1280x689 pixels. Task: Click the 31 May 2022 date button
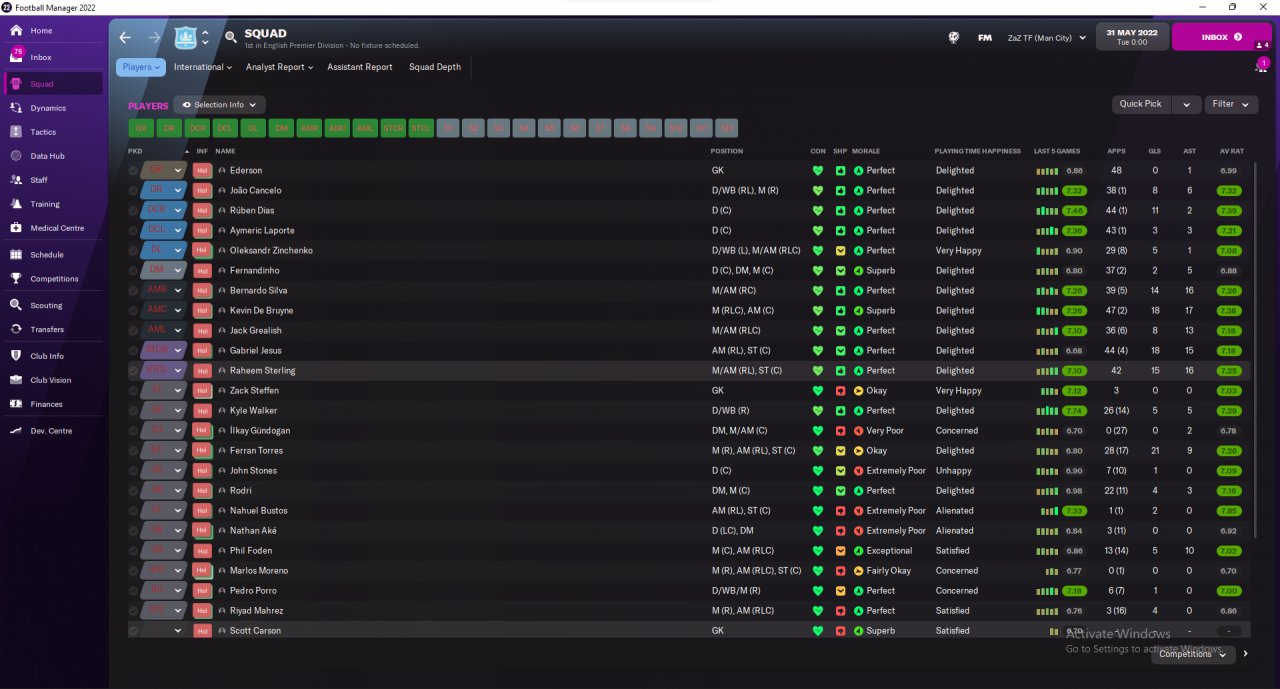1132,37
